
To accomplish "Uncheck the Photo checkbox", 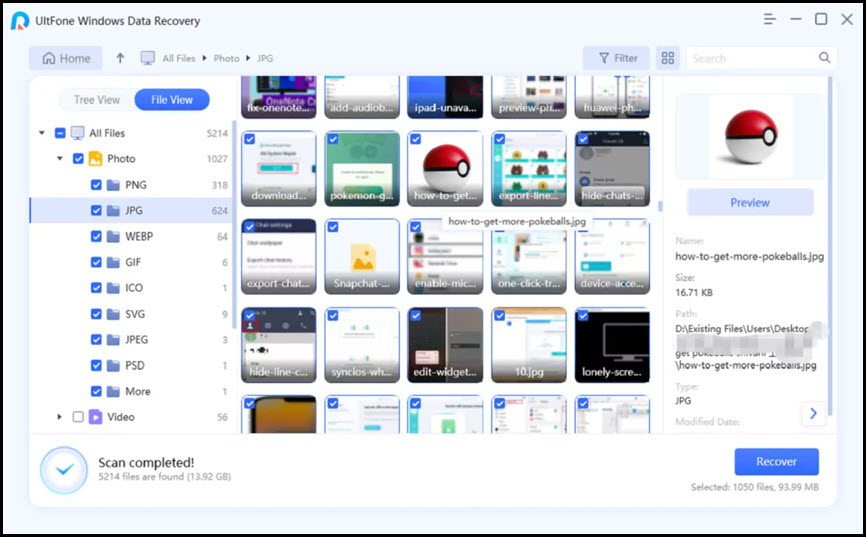I will pos(78,159).
